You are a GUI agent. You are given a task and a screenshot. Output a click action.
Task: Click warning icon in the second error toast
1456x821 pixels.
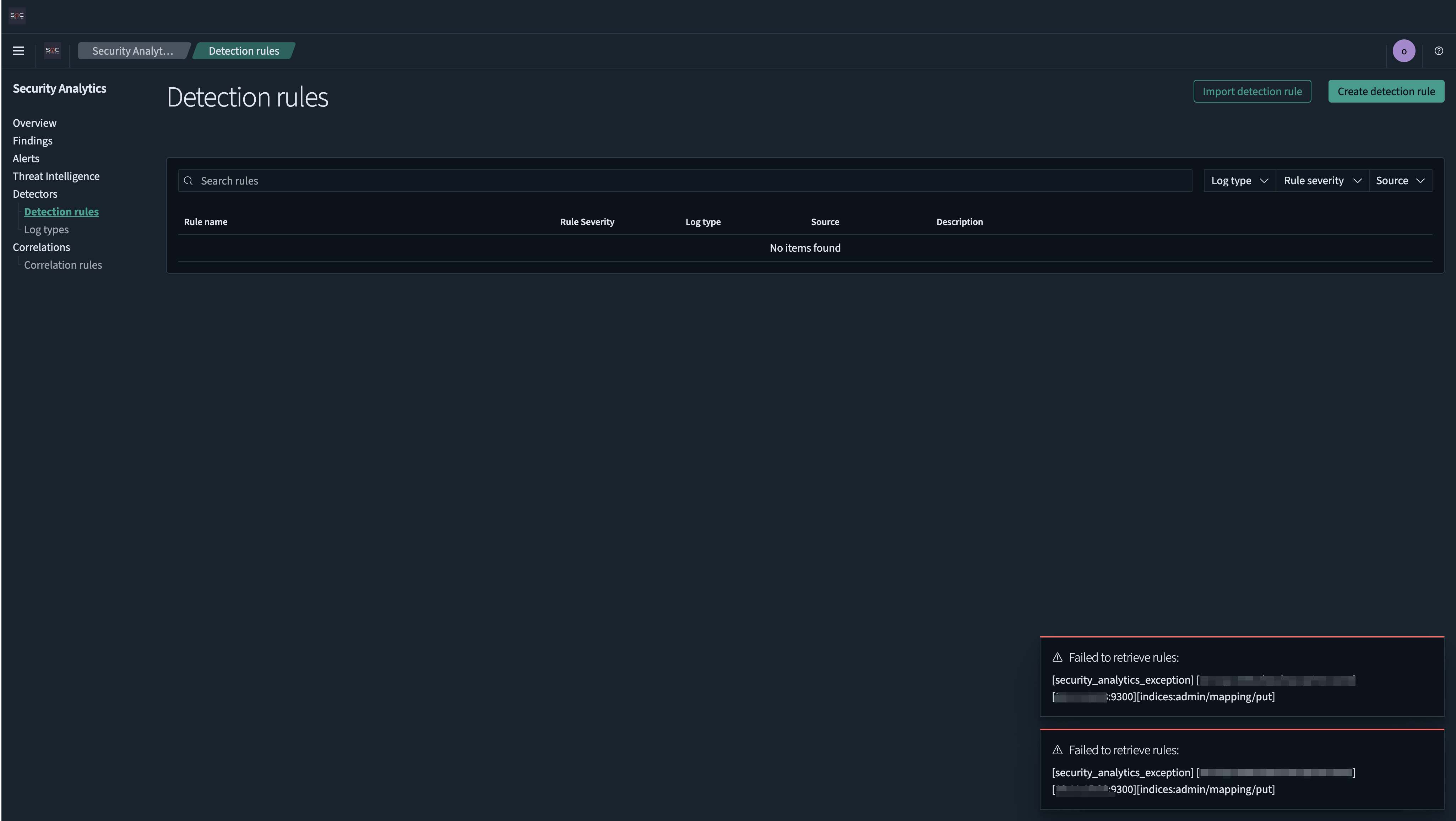(1057, 750)
